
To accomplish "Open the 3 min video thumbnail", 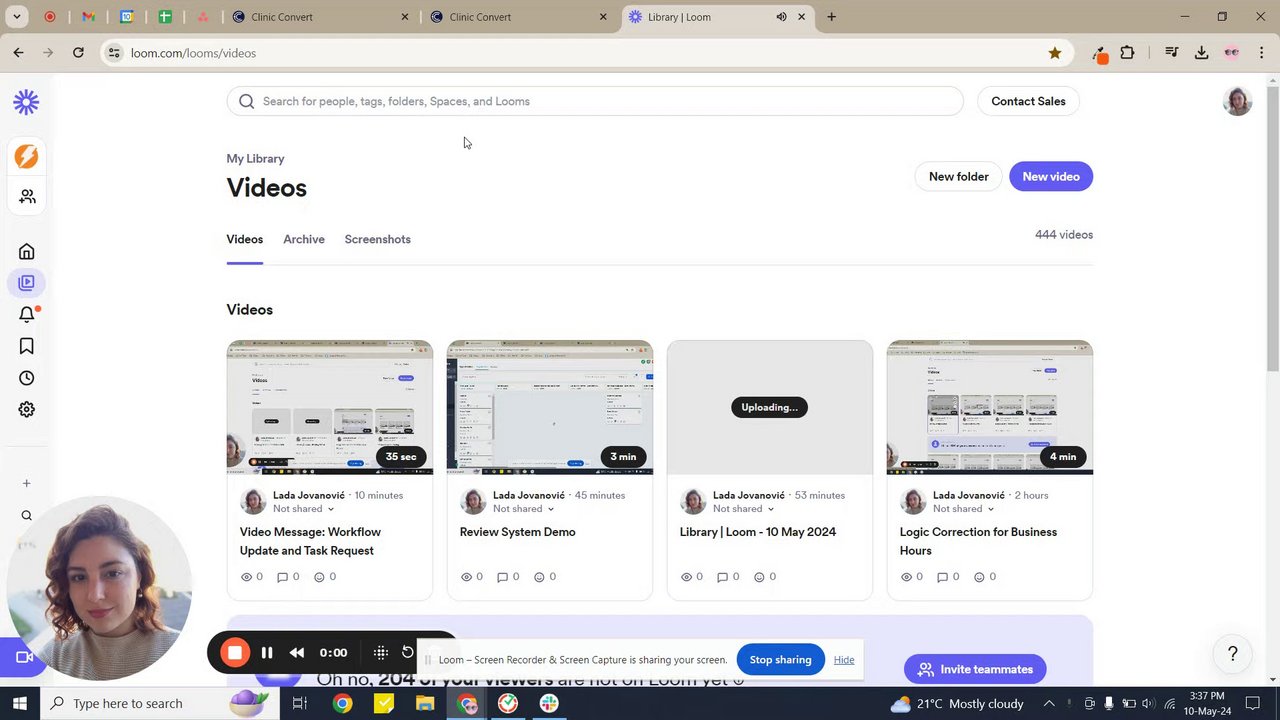I will pos(550,407).
